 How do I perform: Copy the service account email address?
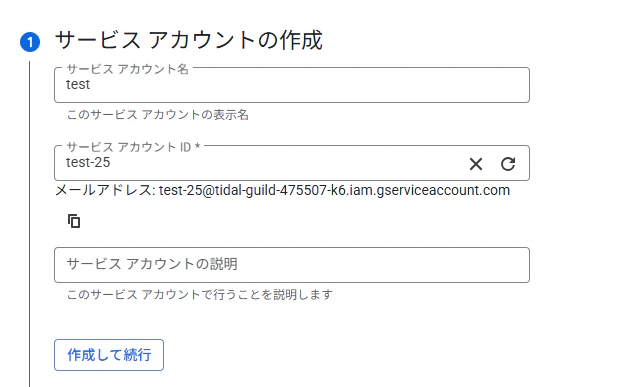point(74,221)
